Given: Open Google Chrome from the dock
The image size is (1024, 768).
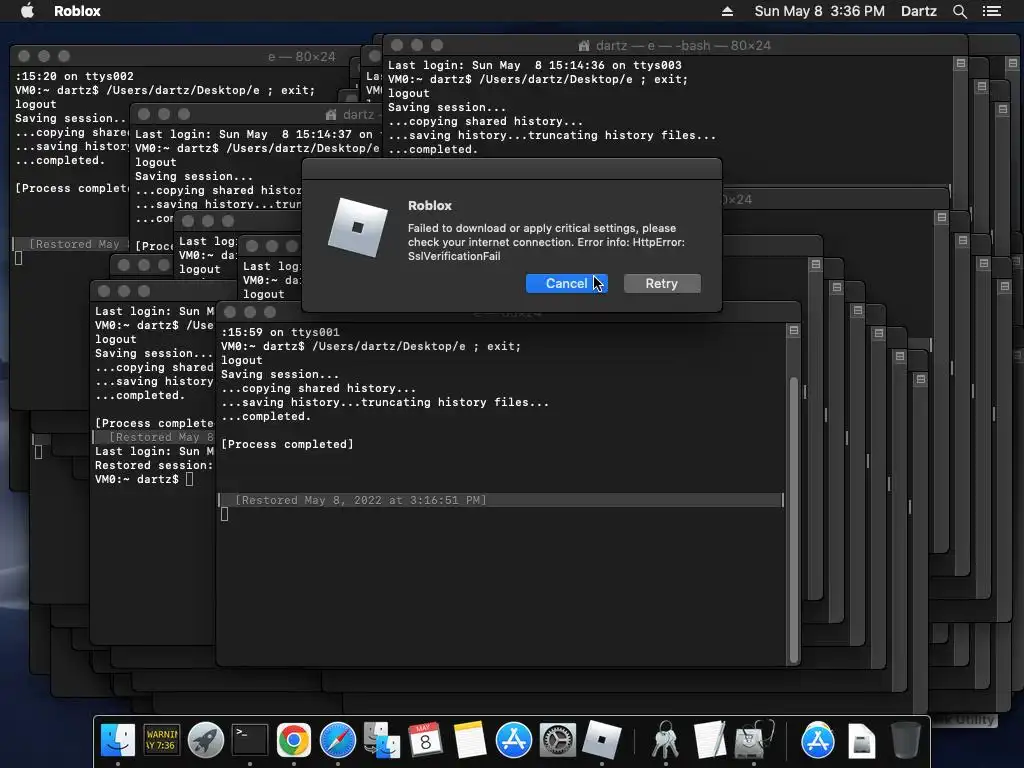Looking at the screenshot, I should coord(293,740).
